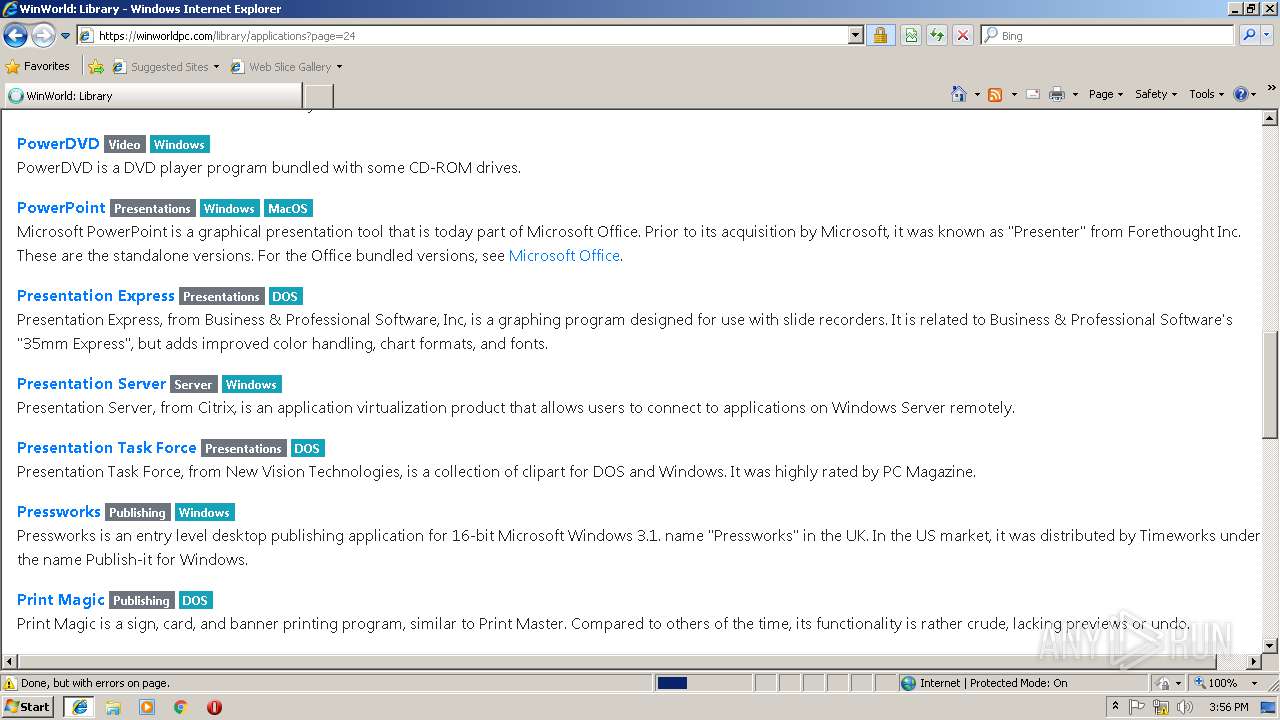This screenshot has width=1280, height=720.
Task: Follow the Microsoft Office link
Action: tap(564, 256)
